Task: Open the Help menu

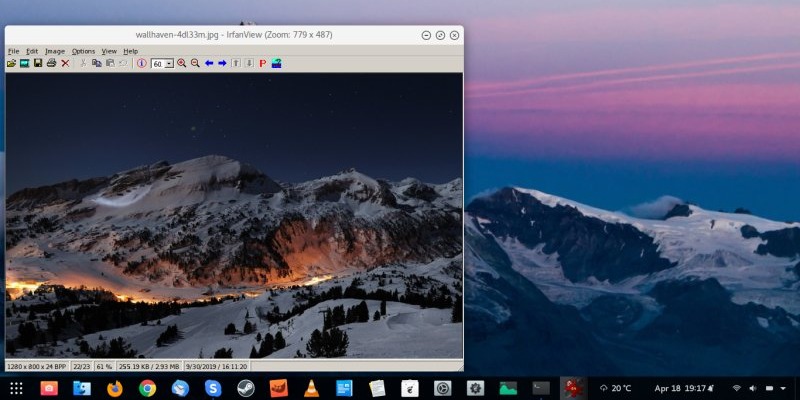Action: click(131, 51)
